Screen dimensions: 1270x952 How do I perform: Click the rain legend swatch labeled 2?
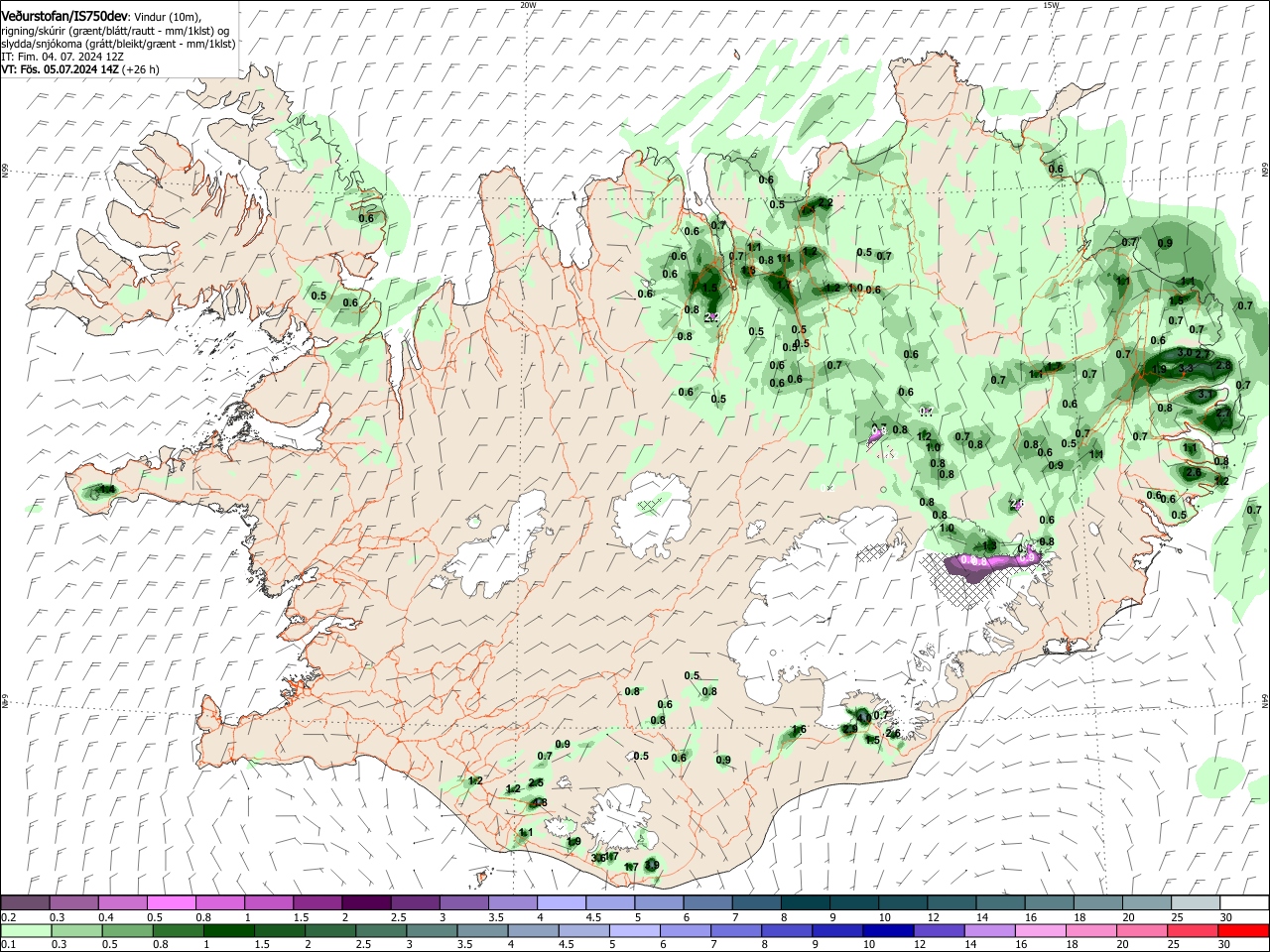tap(330, 930)
